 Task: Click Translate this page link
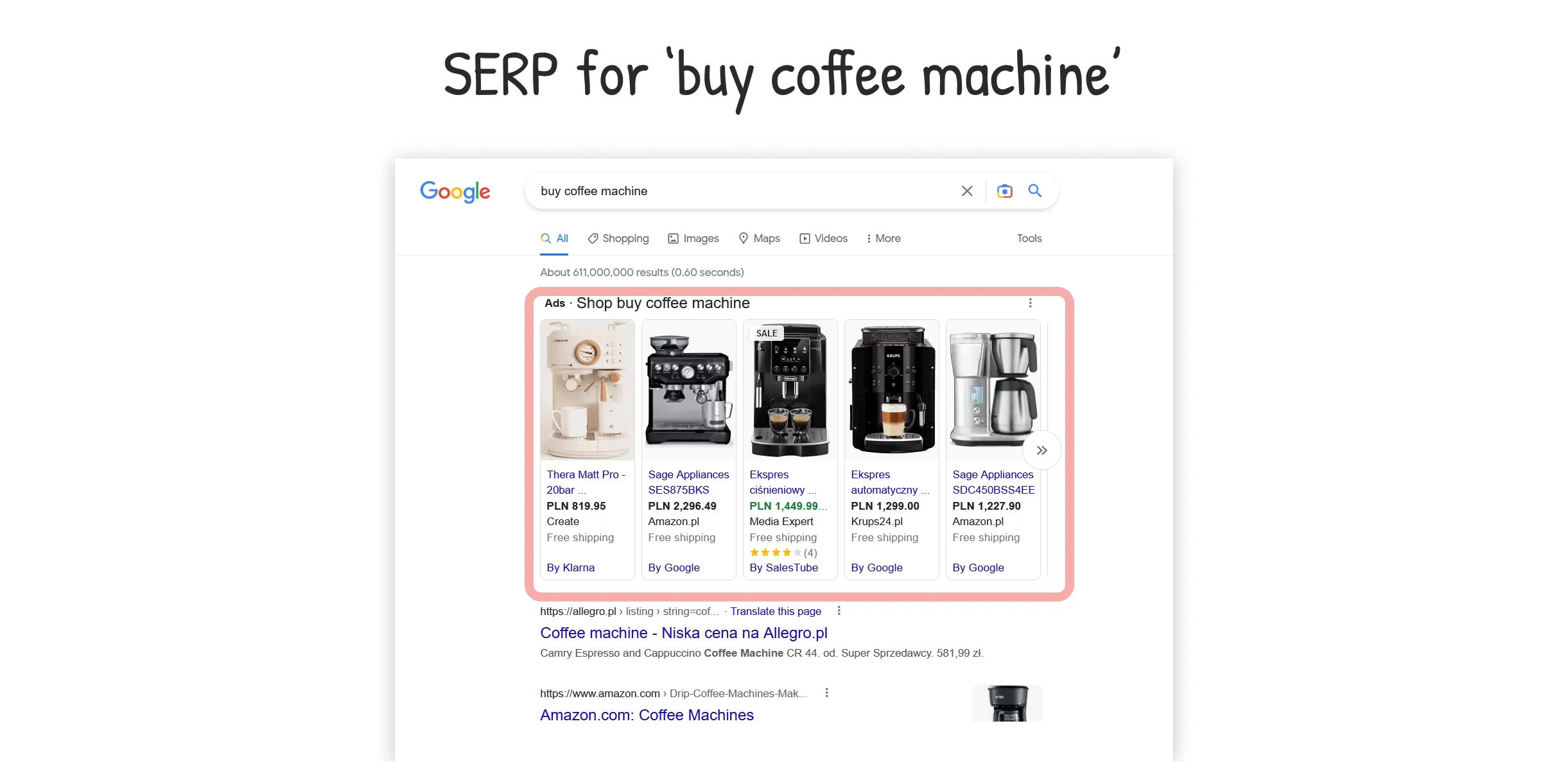(776, 611)
